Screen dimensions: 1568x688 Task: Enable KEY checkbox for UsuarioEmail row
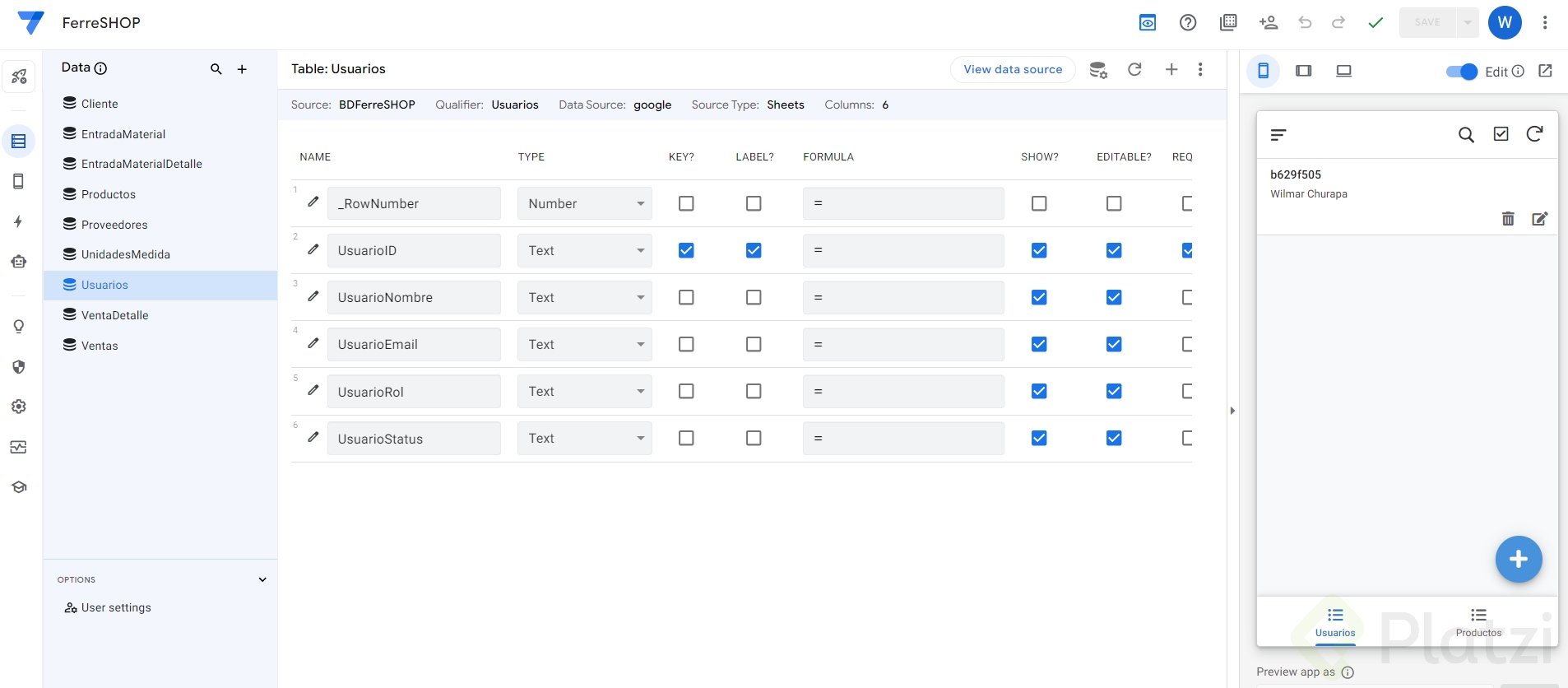click(686, 344)
